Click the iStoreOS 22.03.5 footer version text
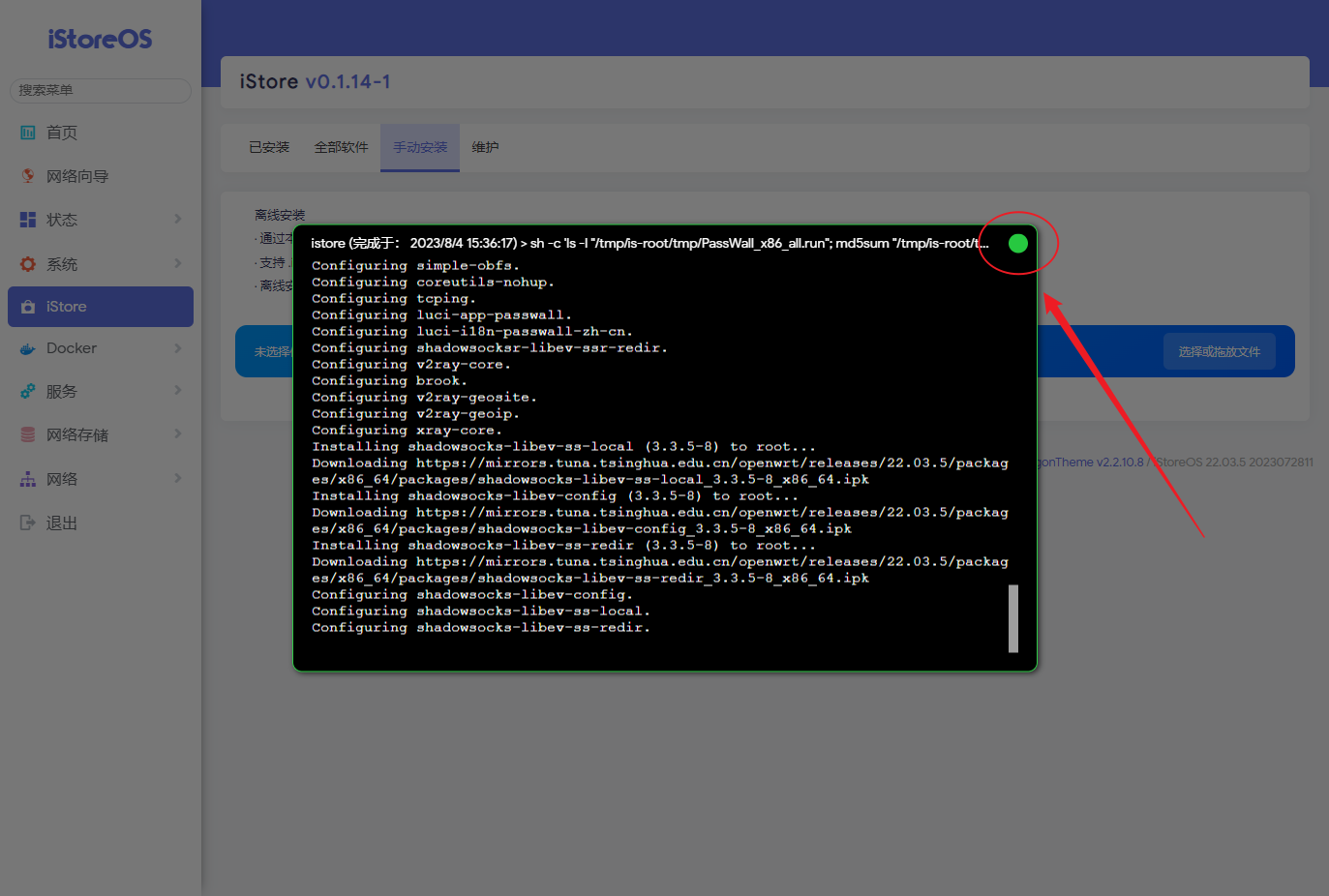Image resolution: width=1329 pixels, height=896 pixels. pos(1234,462)
